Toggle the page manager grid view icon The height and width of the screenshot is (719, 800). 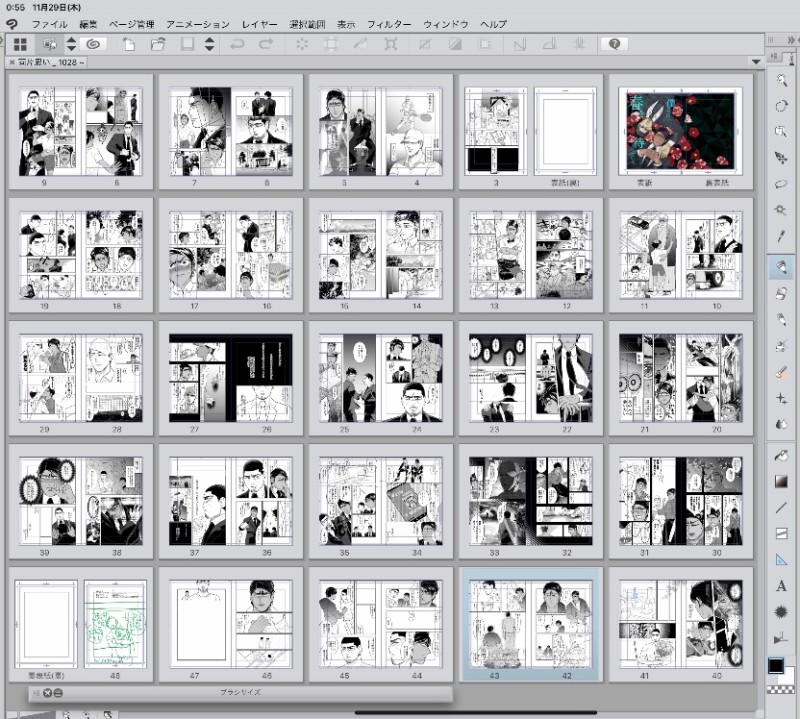pyautogui.click(x=20, y=44)
